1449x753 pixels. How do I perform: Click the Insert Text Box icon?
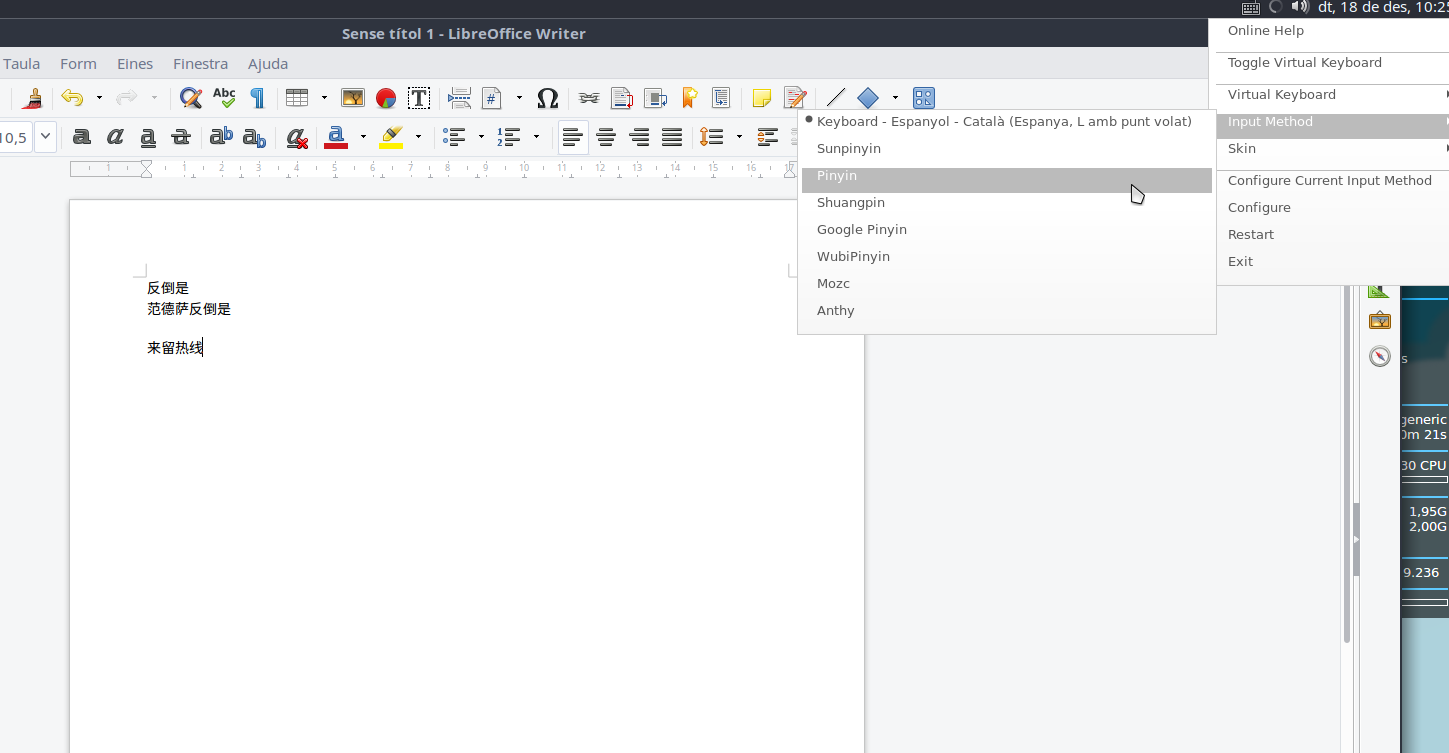(419, 98)
